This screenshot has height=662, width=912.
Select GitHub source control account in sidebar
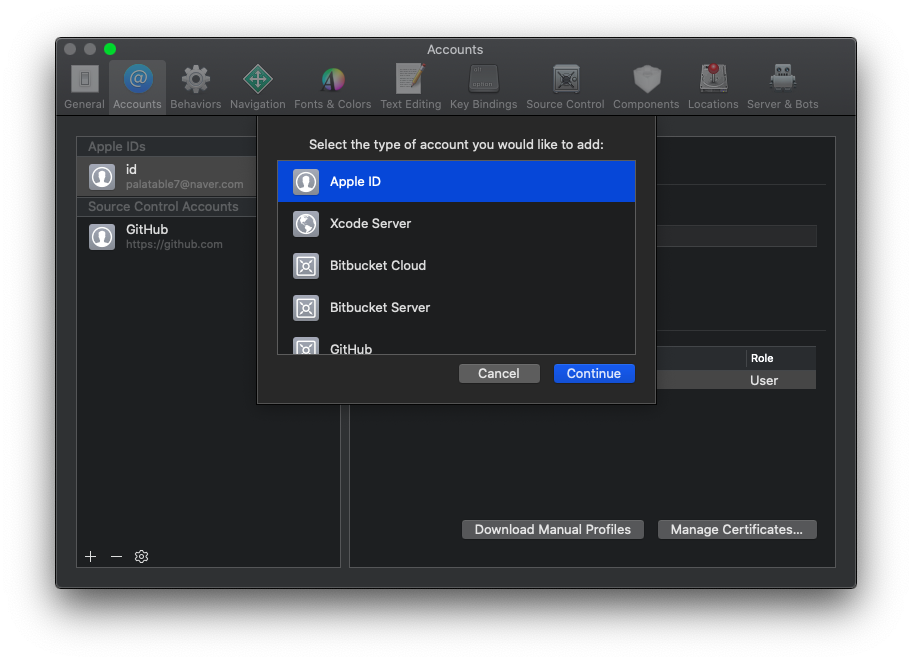pyautogui.click(x=166, y=237)
